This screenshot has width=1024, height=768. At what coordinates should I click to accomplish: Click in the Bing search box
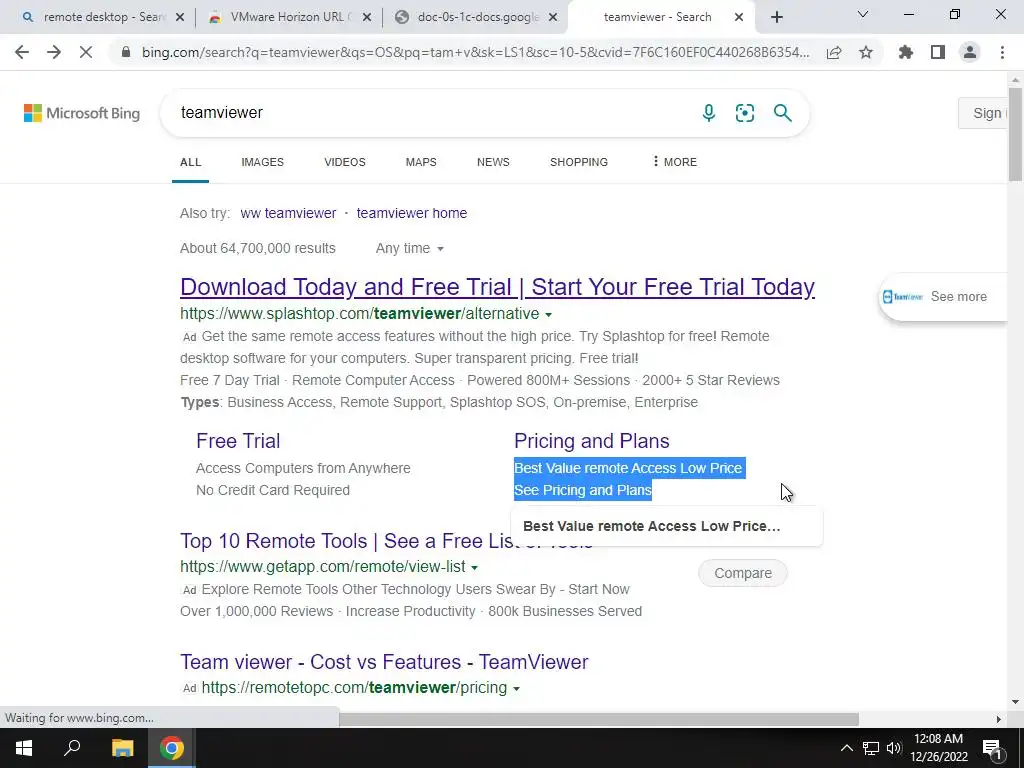point(431,113)
